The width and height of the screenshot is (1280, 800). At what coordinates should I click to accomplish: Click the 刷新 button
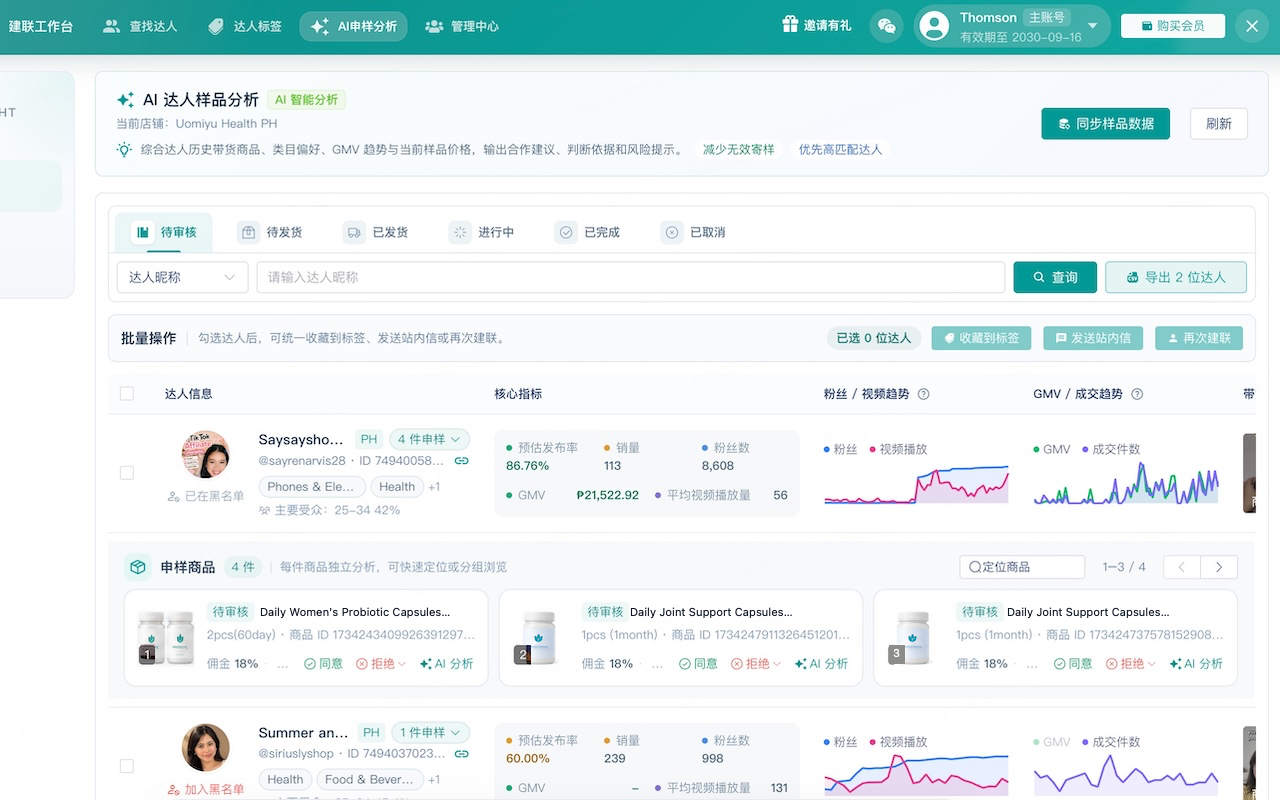[x=1218, y=124]
